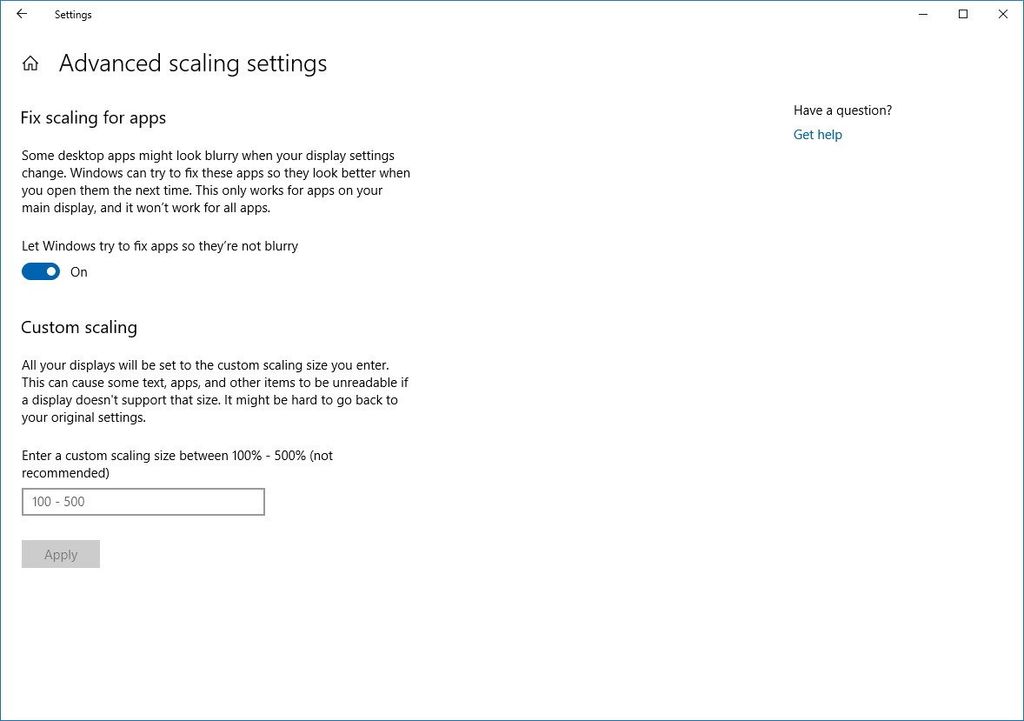1024x721 pixels.
Task: Click inside the custom scaling size field
Action: click(142, 501)
